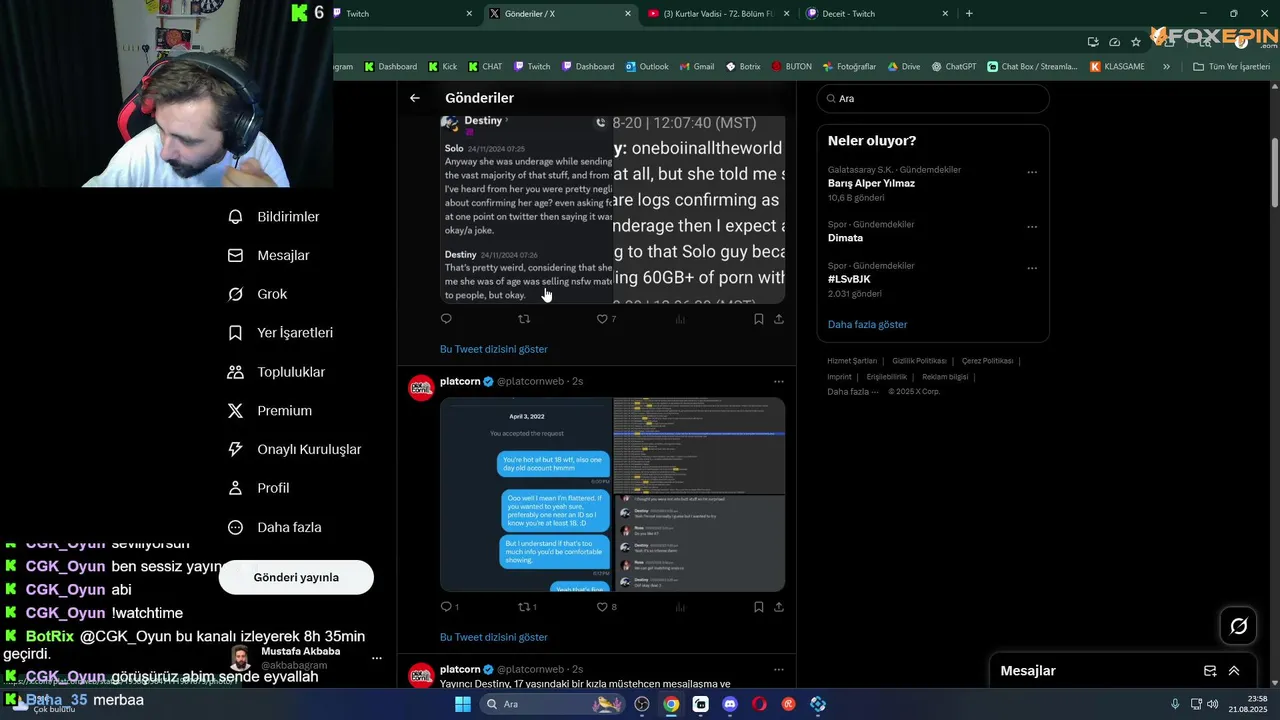View analytics of the Destiny screenshot tweet

(x=680, y=319)
